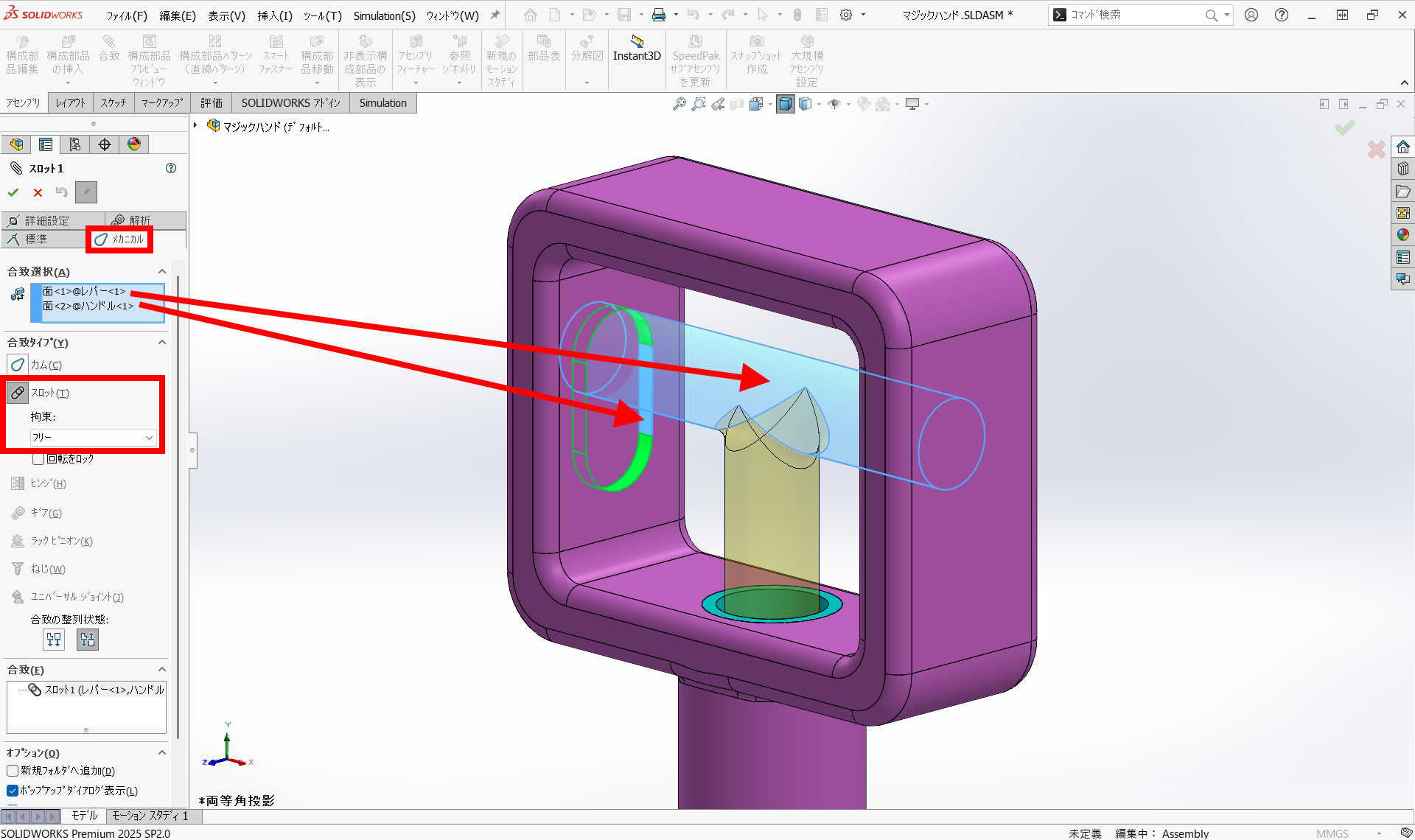The image size is (1415, 840).
Task: Check 新規フォルダへ追加(D) option
Action: 13,771
